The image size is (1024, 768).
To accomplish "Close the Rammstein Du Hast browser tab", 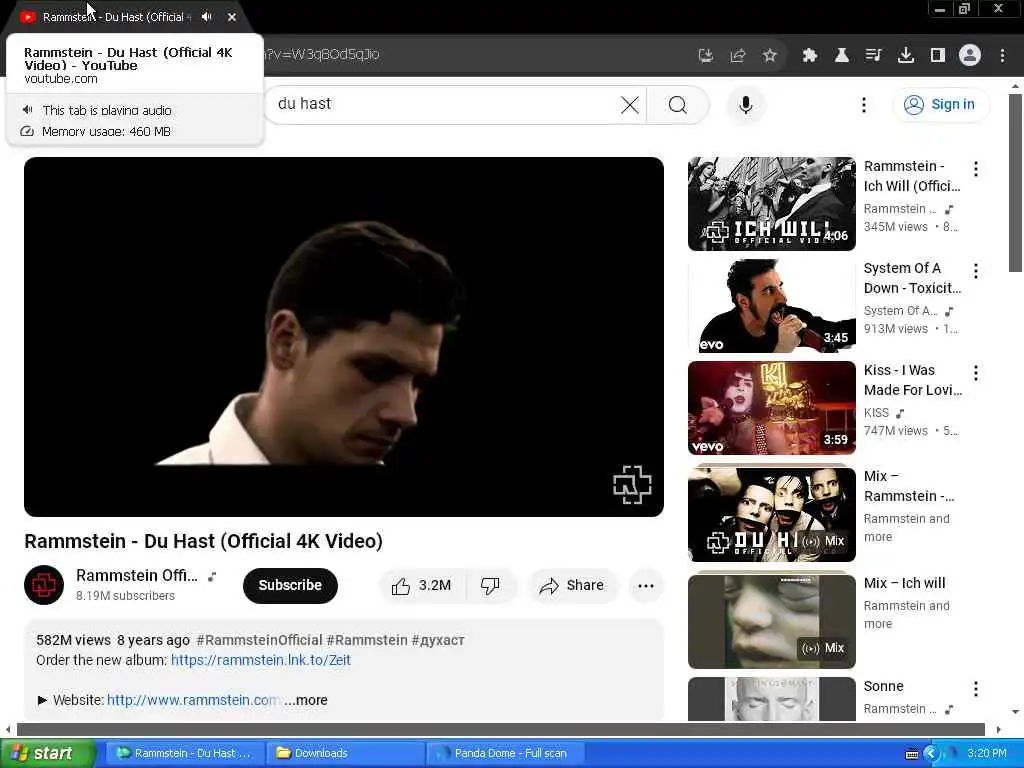I will point(232,17).
